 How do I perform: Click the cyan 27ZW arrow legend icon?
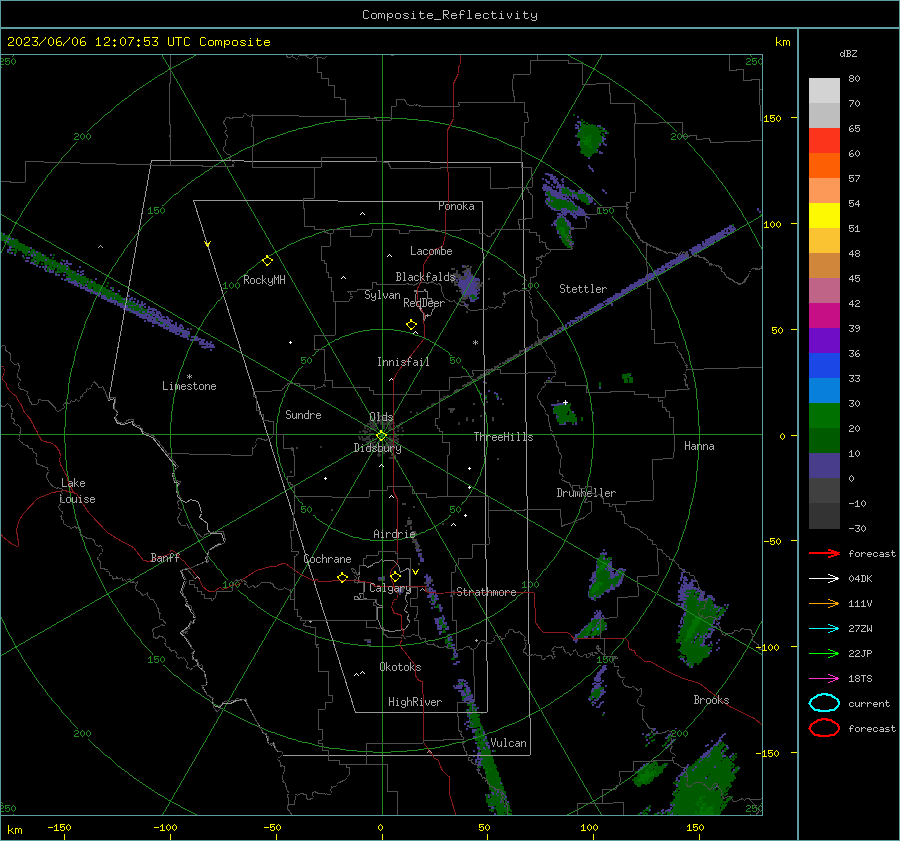click(824, 629)
